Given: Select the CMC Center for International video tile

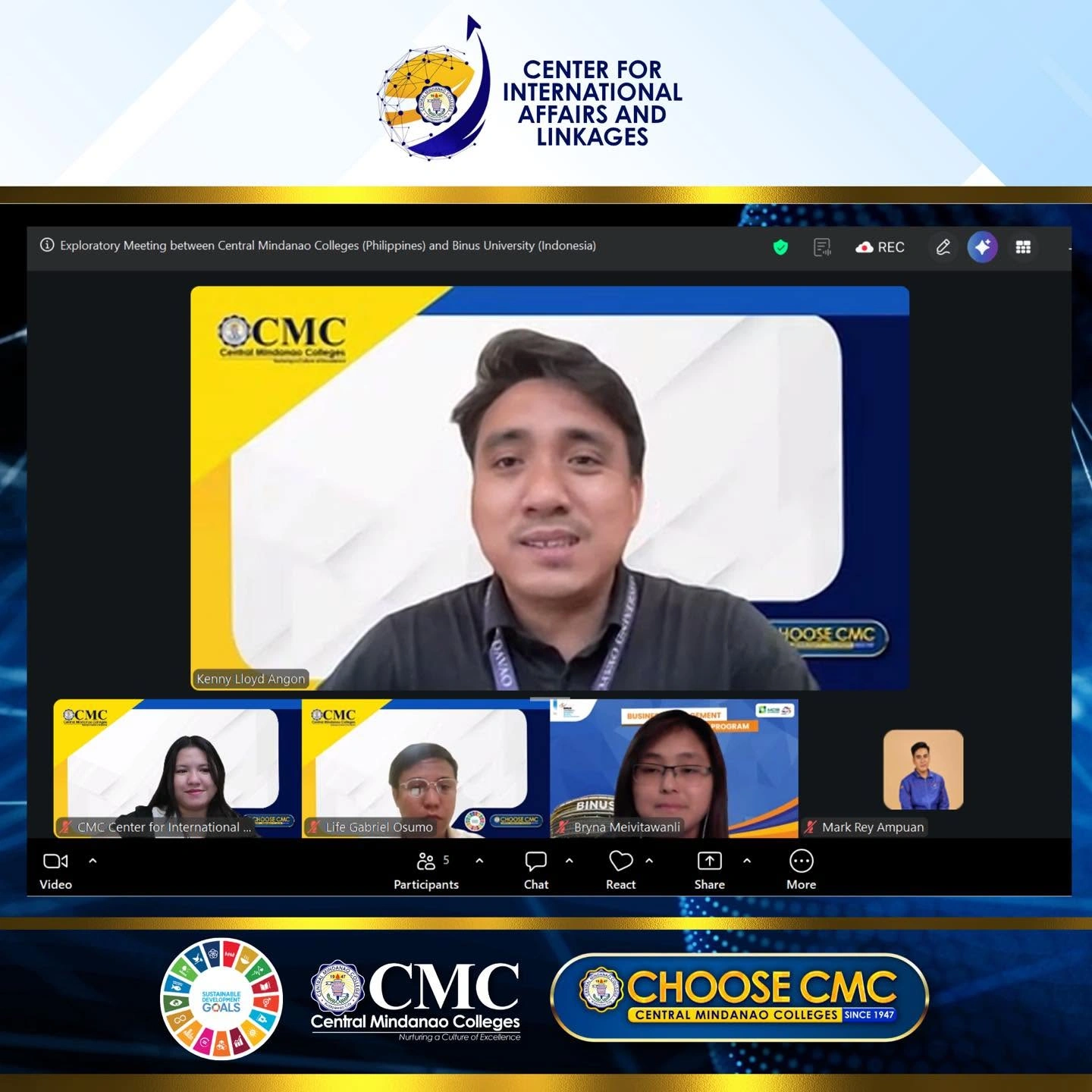Looking at the screenshot, I should pos(177,768).
